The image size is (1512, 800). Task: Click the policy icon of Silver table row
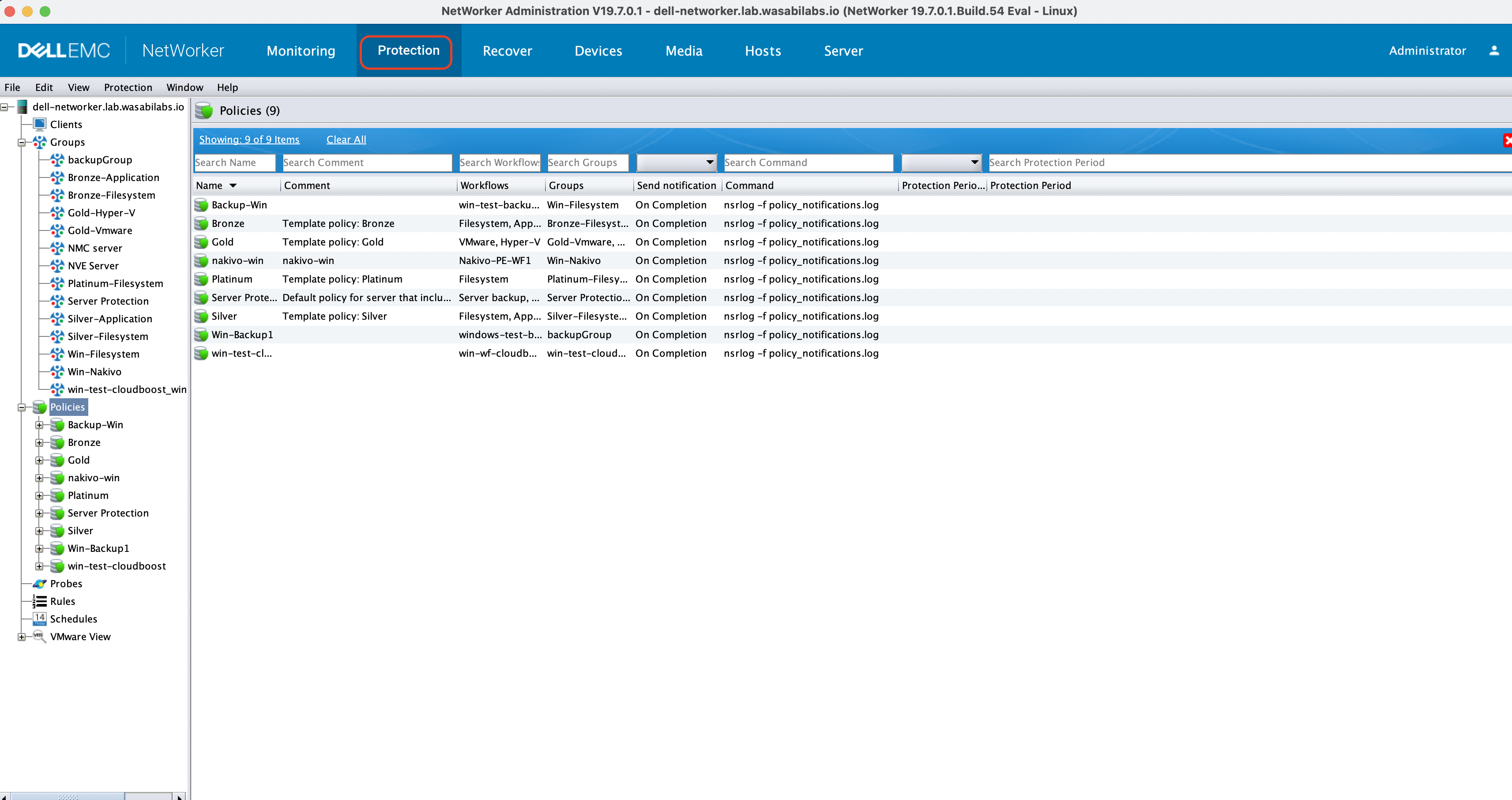click(201, 316)
